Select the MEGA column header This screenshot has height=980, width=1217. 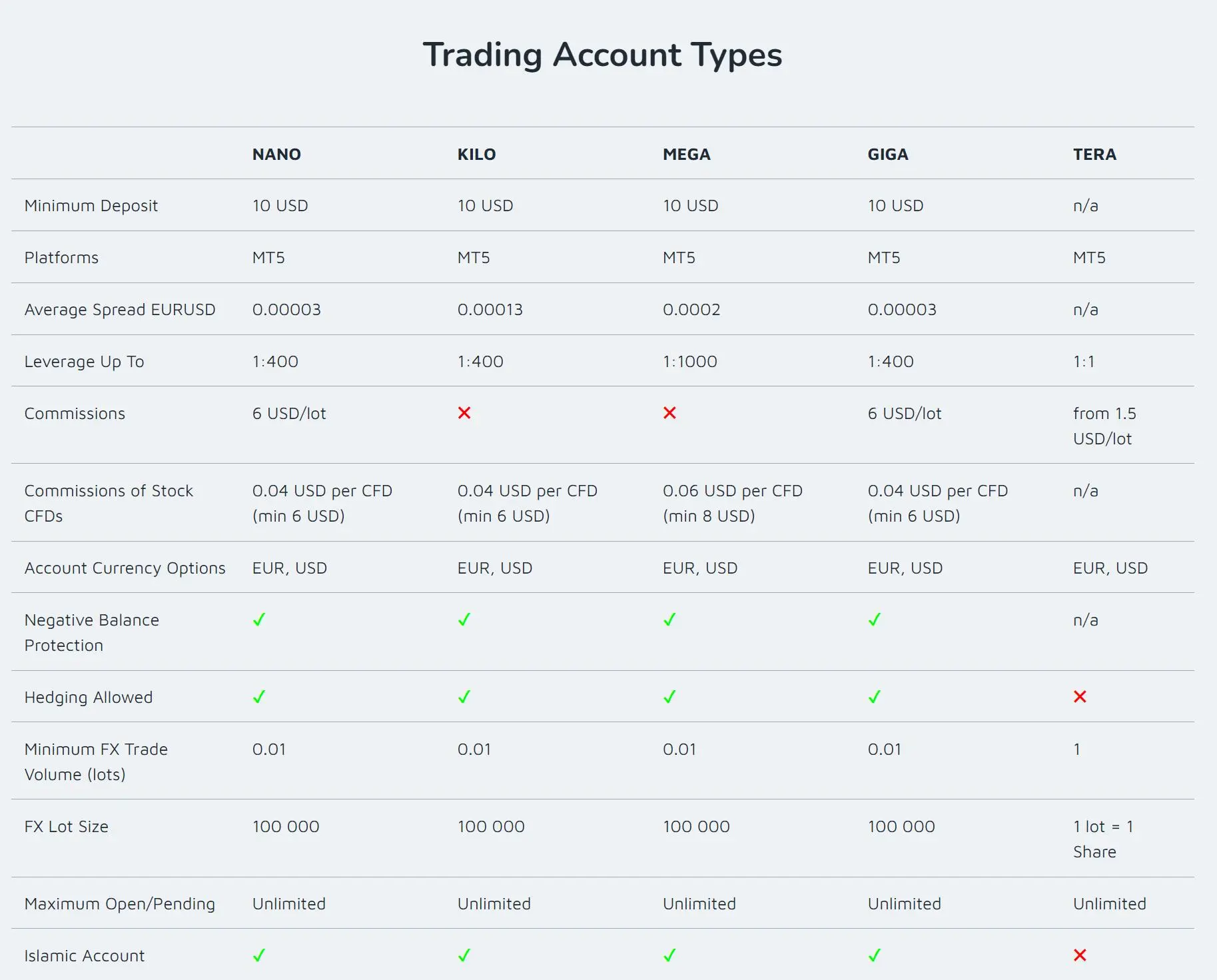[687, 155]
